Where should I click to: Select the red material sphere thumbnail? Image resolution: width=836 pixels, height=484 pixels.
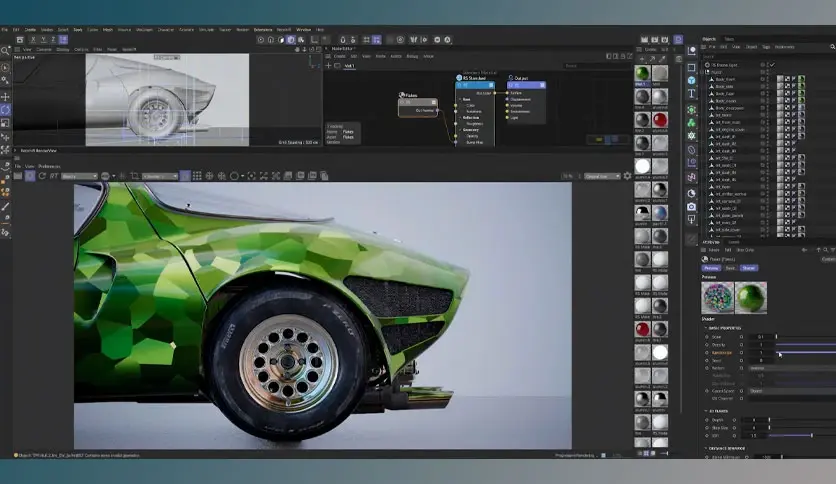tap(660, 120)
